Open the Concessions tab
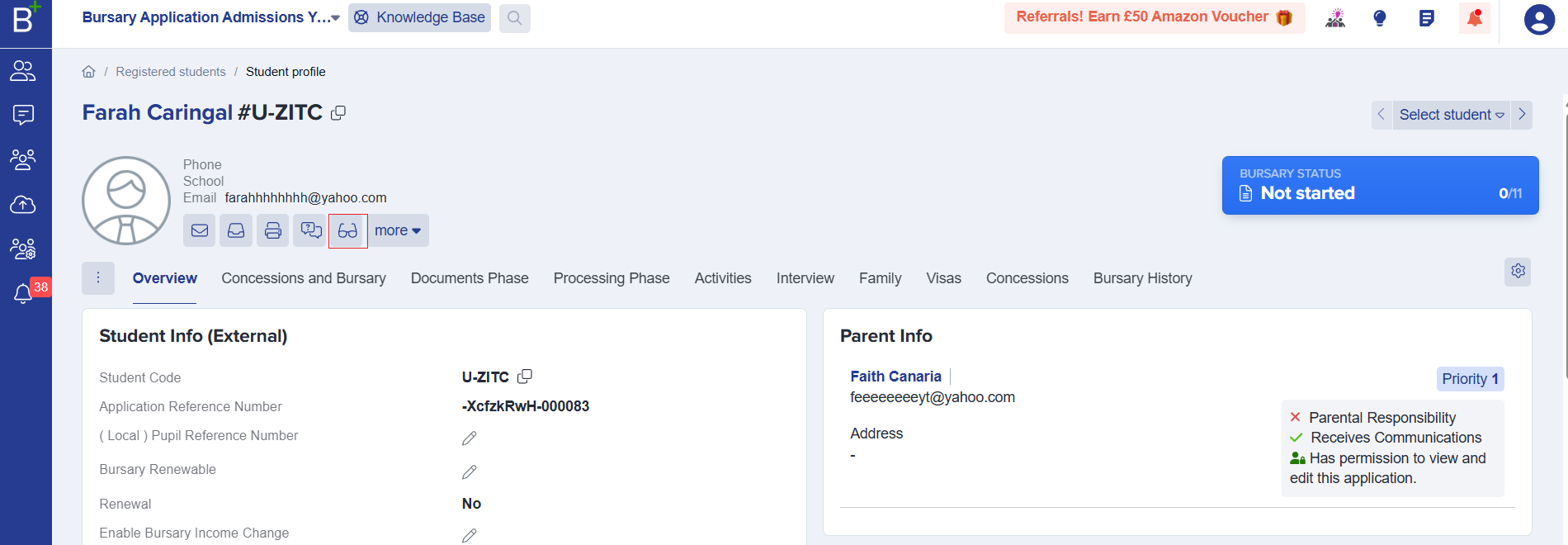Image resolution: width=1568 pixels, height=545 pixels. [x=1027, y=278]
